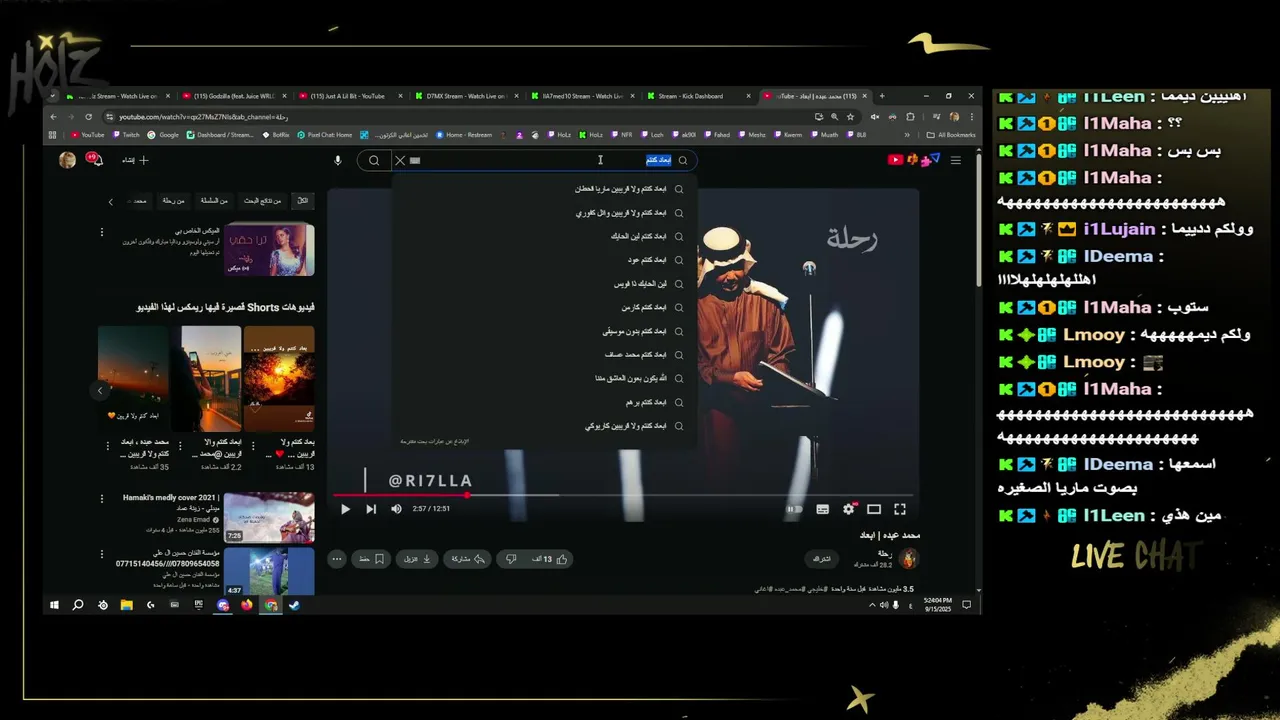Viewport: 1280px width, 720px height.
Task: Advance Shorts shelf with left arrow
Action: click(100, 390)
